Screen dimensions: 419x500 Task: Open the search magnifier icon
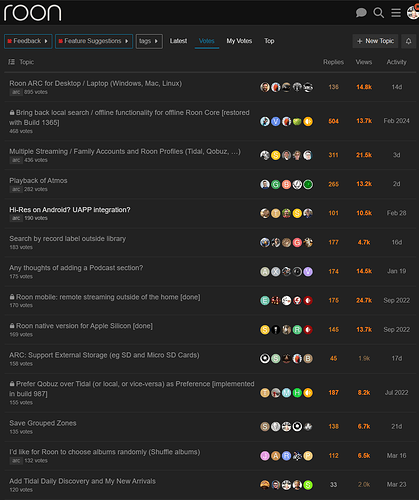(378, 13)
